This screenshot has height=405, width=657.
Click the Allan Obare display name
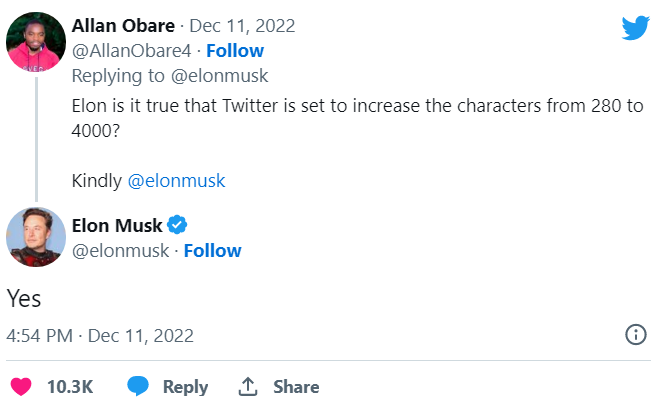coord(122,25)
